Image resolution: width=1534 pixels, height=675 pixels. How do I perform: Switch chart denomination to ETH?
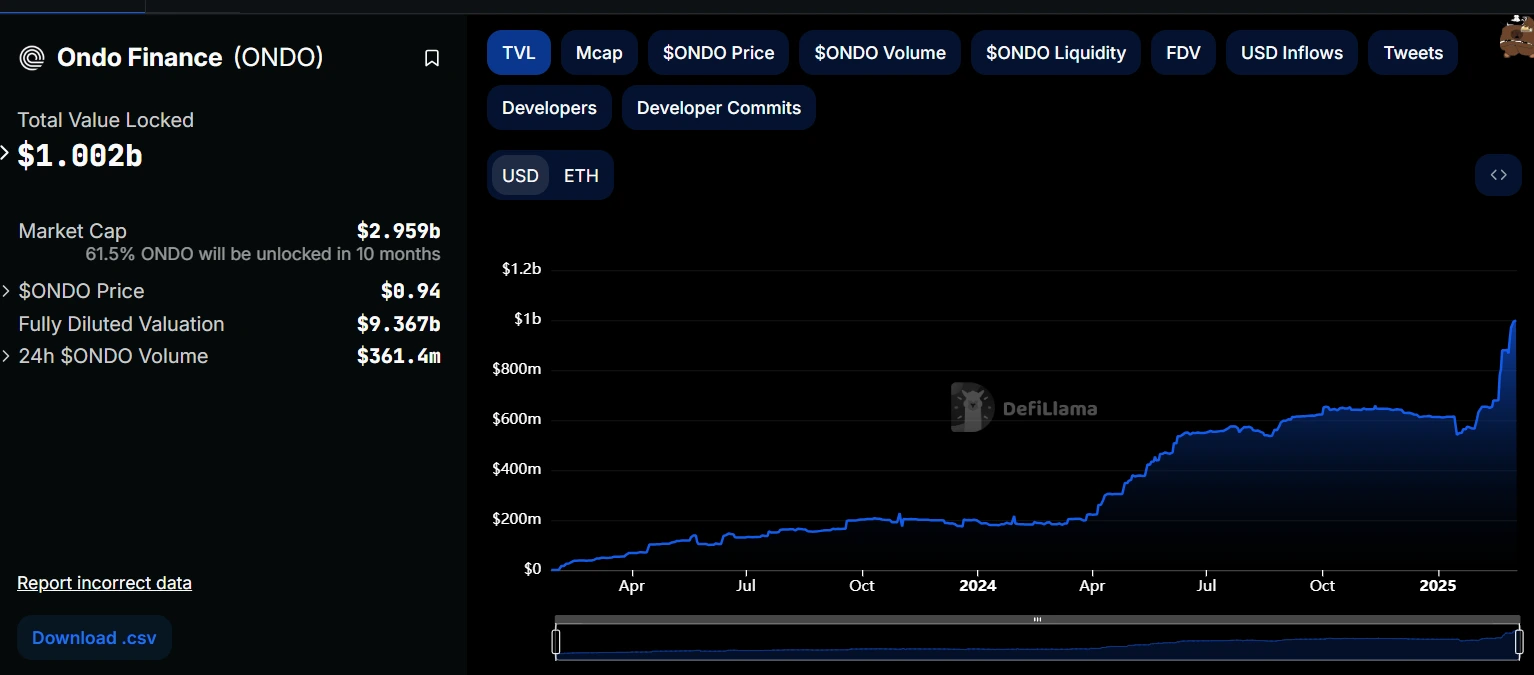[581, 176]
